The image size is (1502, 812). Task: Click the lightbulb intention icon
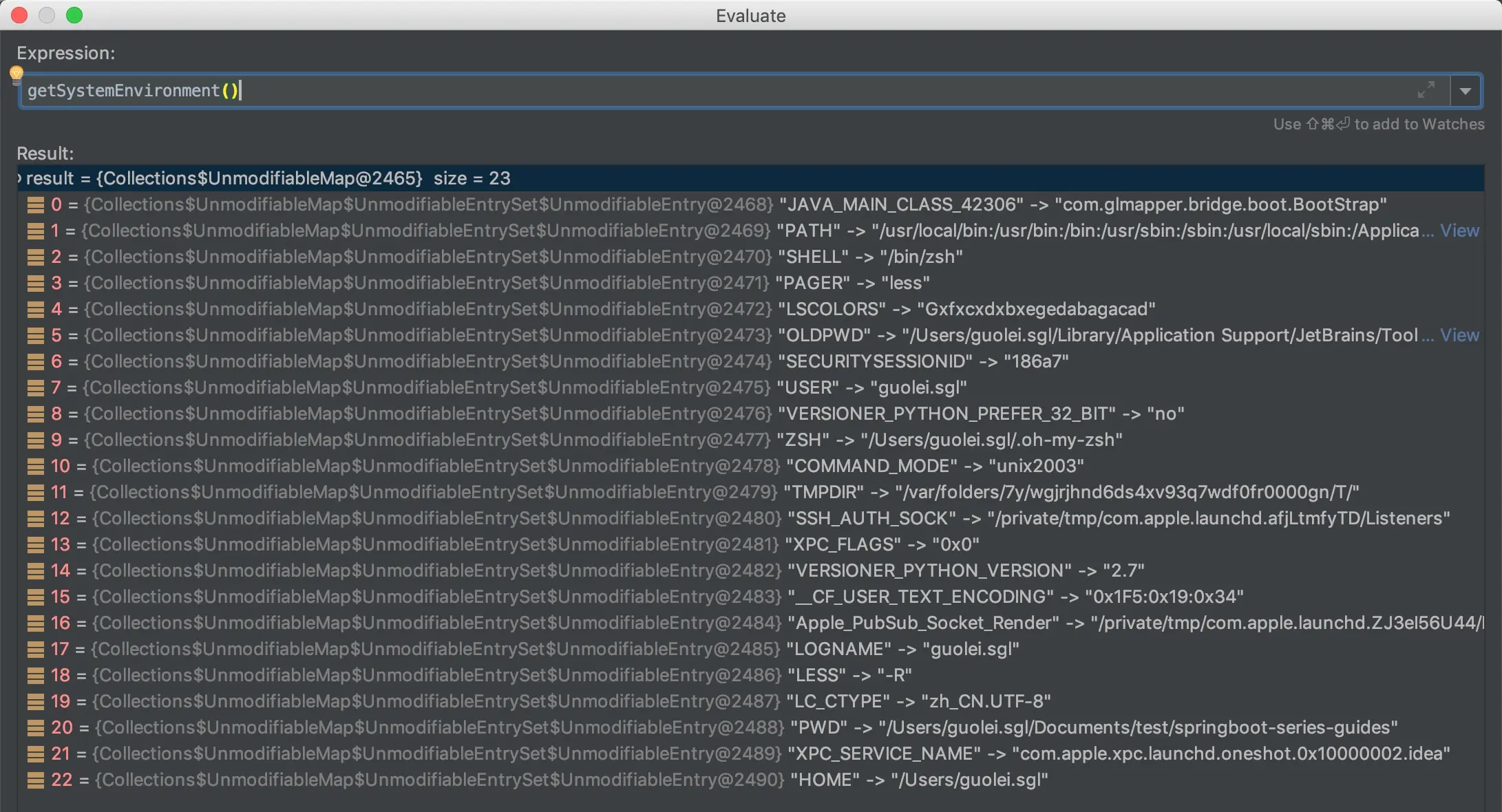tap(17, 74)
